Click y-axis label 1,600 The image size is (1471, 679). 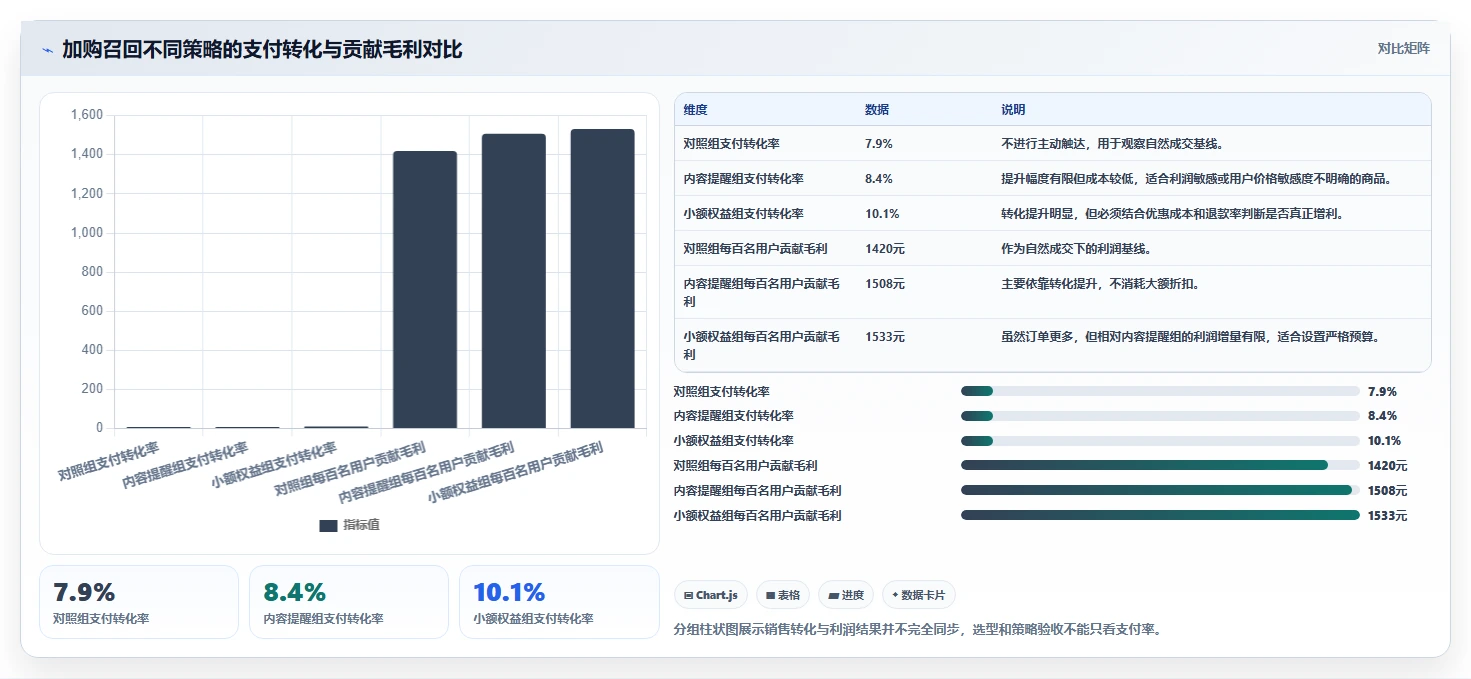tap(87, 115)
